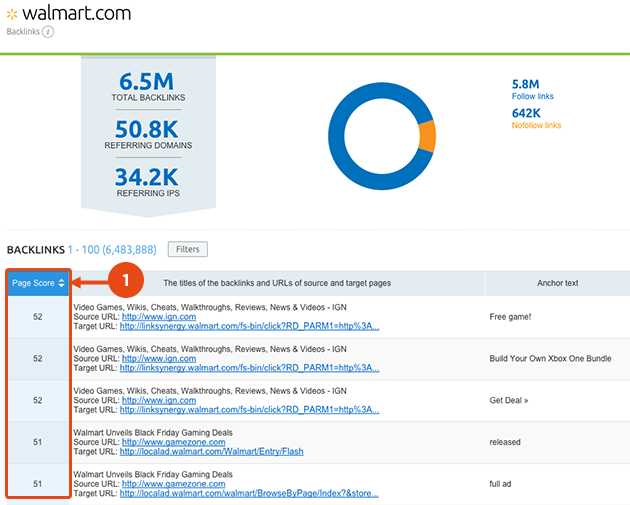The width and height of the screenshot is (630, 505).
Task: Click the 34.2K Referring IPs figure
Action: point(147,177)
